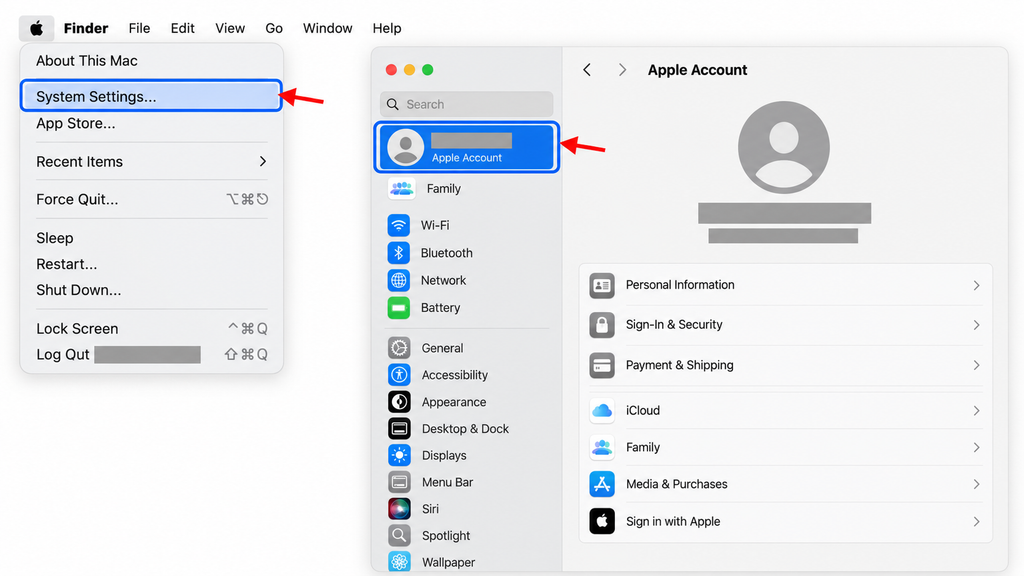Click the Appearance sidebar icon
Screen dimensions: 1024x576
[x=399, y=402]
